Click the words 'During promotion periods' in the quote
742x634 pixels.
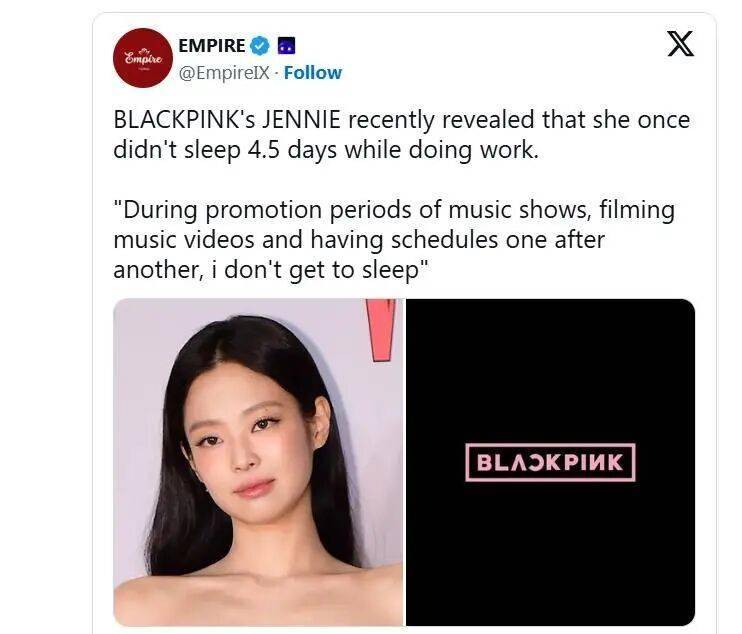coord(266,210)
